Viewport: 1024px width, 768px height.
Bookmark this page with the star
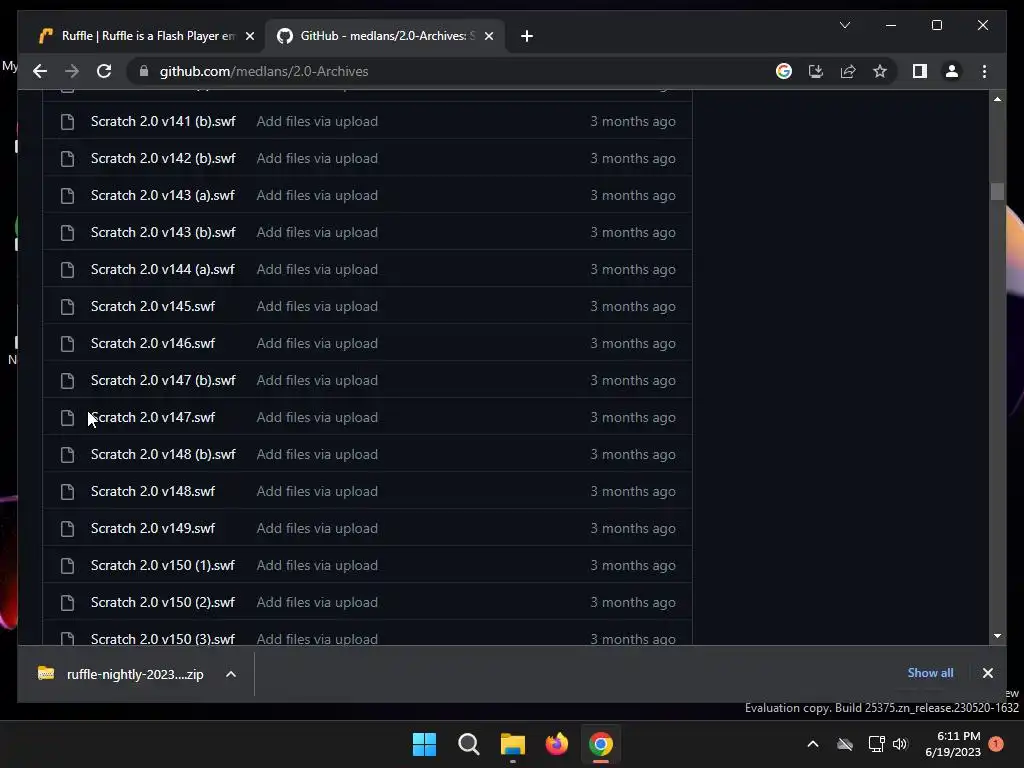(880, 71)
